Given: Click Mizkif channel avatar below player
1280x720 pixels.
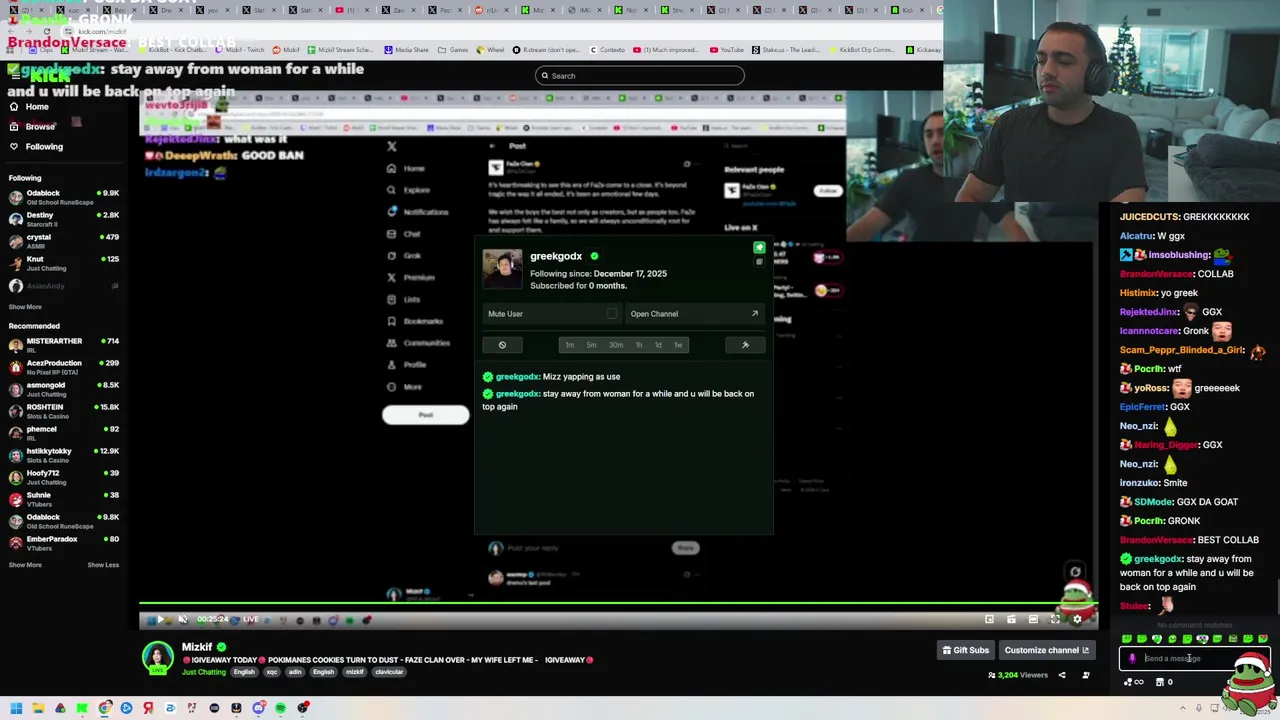Looking at the screenshot, I should click(x=157, y=657).
